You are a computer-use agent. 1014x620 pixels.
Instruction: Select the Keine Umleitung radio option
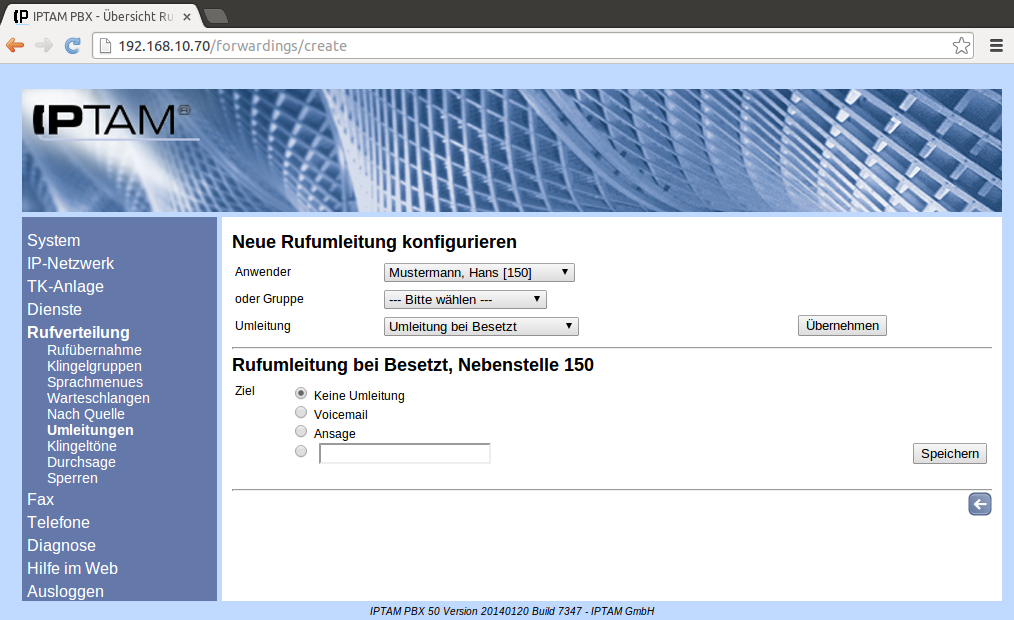click(301, 394)
